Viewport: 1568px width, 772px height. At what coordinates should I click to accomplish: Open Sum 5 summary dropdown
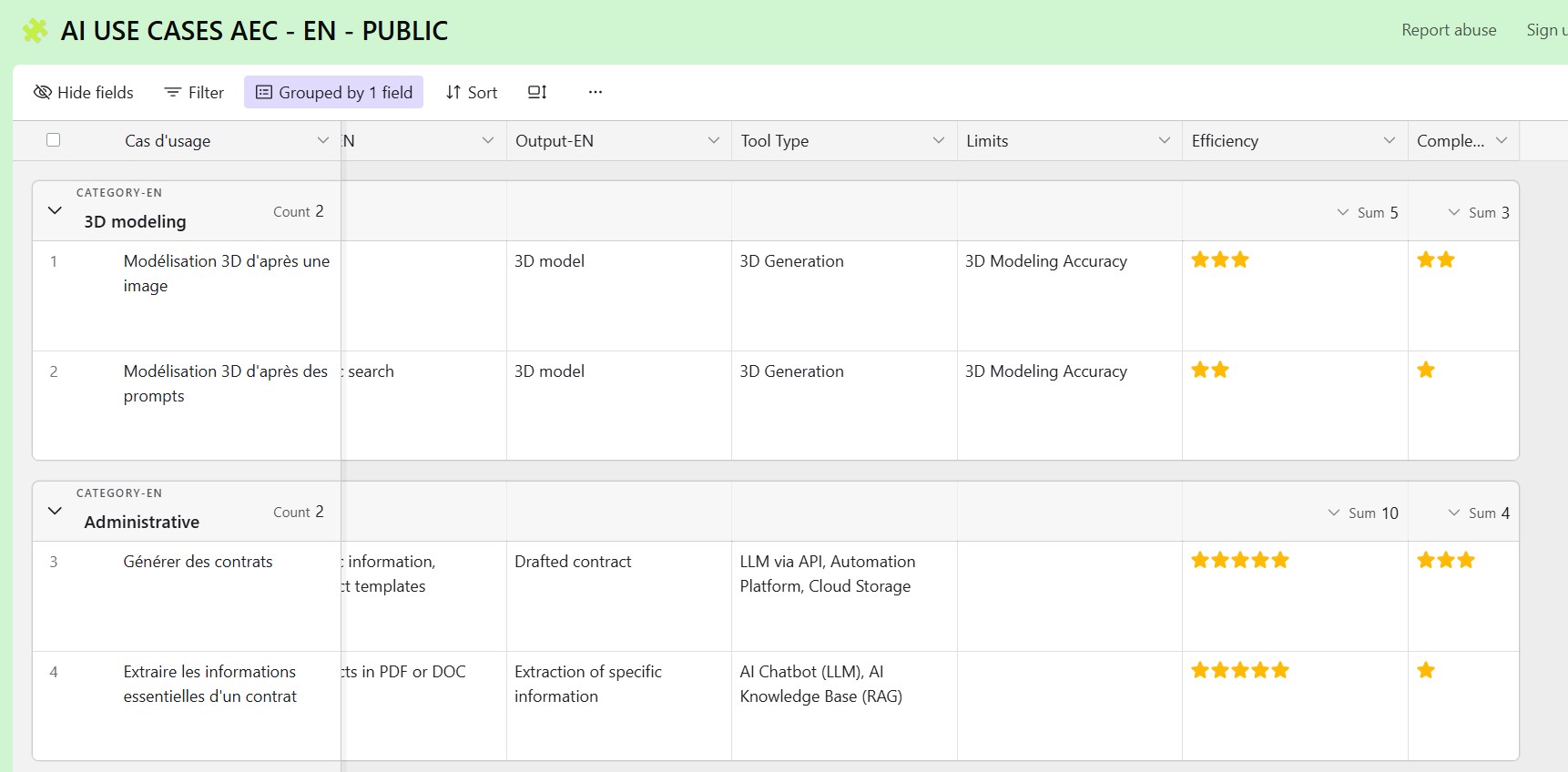point(1368,212)
